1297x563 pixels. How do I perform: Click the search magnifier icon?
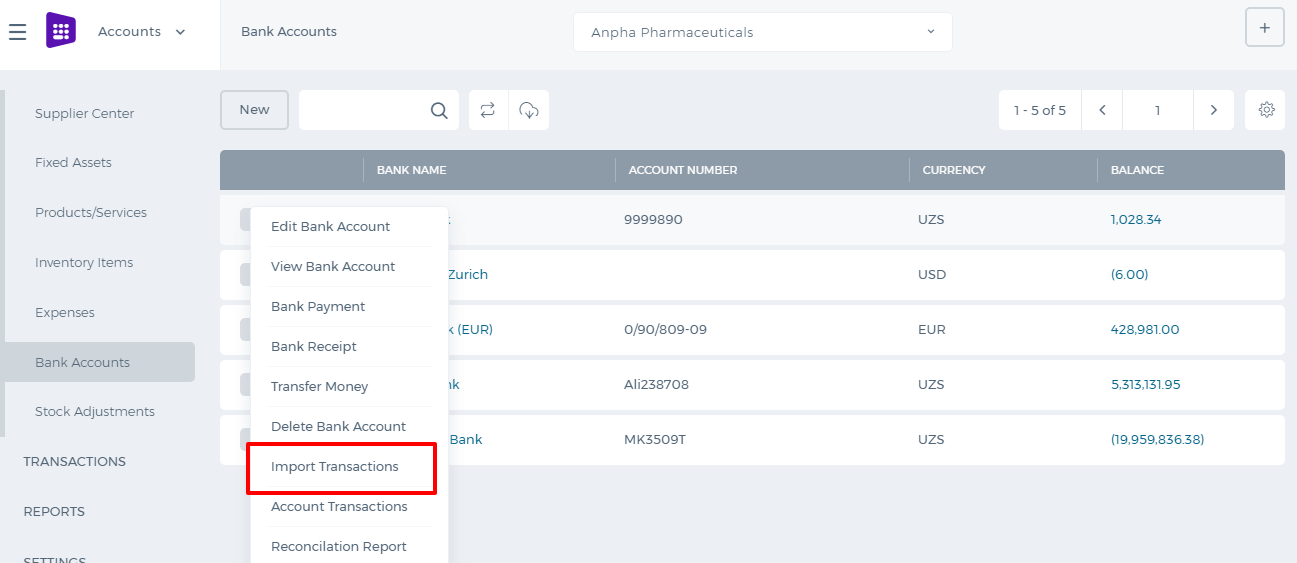point(439,110)
